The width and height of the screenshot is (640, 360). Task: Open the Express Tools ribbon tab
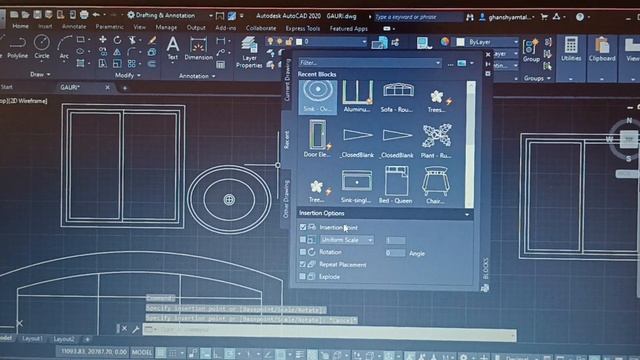(302, 29)
